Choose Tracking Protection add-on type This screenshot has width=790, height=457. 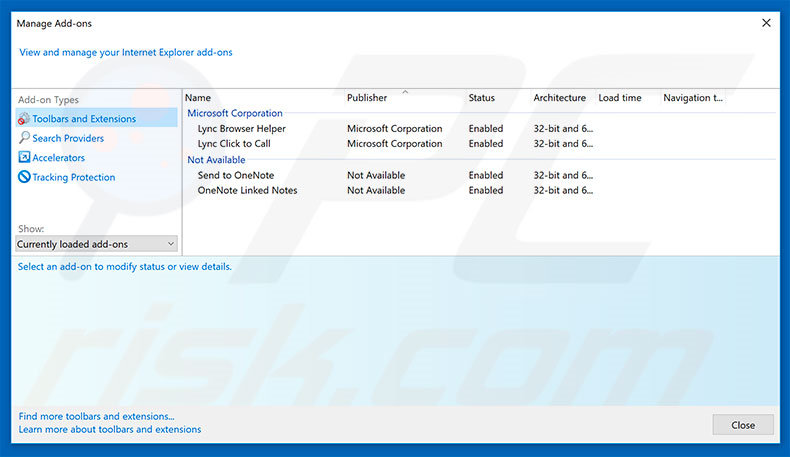(x=74, y=177)
